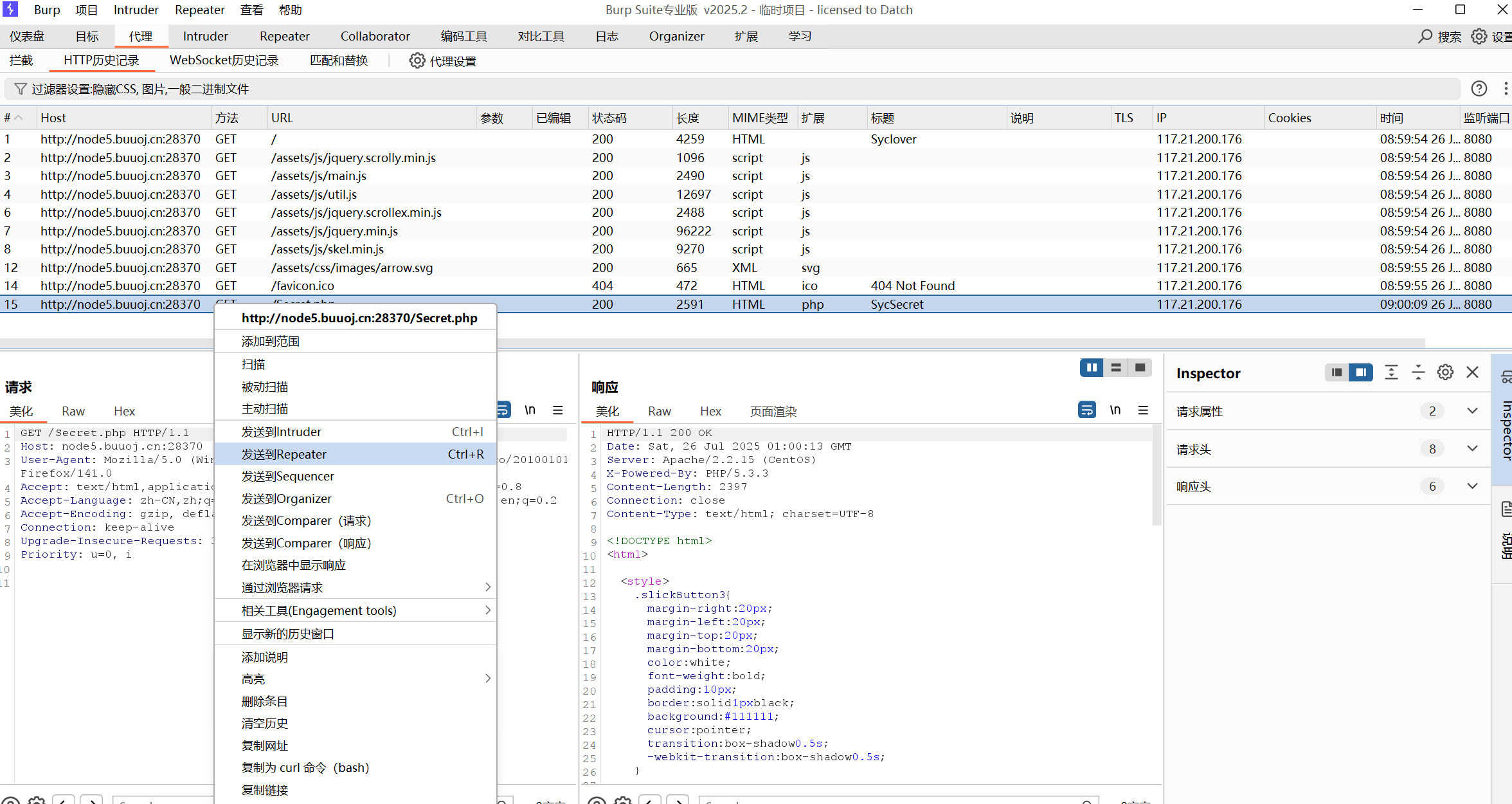Open the 编码工具 main tab
Viewport: 1512px width, 804px height.
[464, 36]
